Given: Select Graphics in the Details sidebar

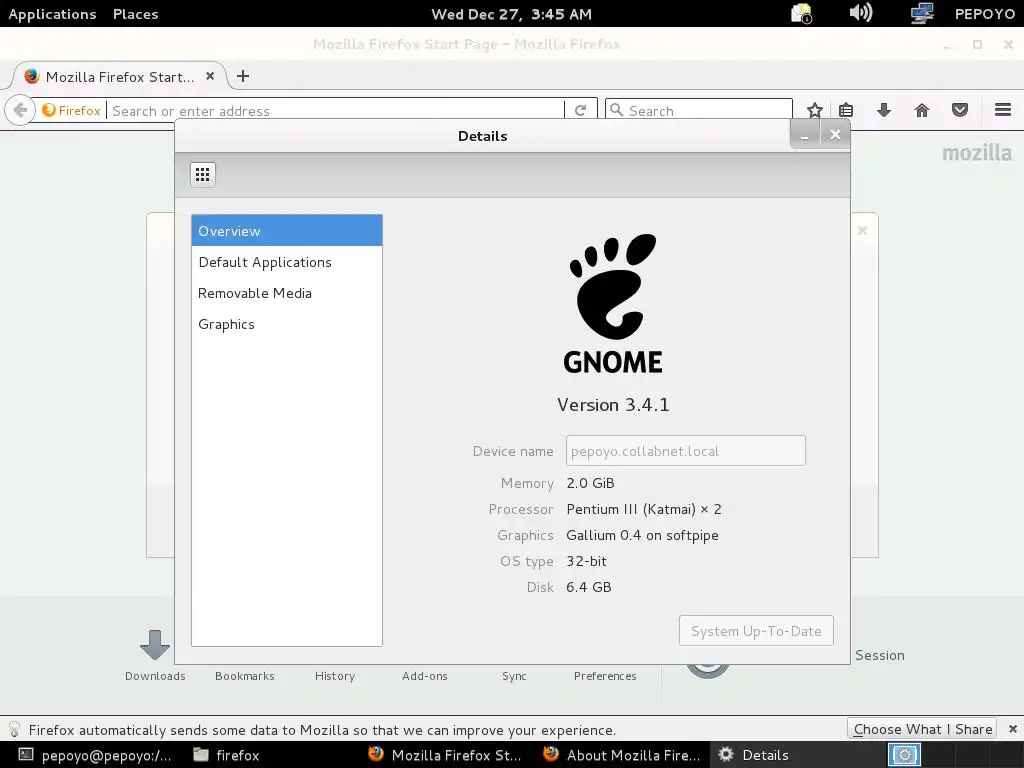Looking at the screenshot, I should click(x=287, y=324).
